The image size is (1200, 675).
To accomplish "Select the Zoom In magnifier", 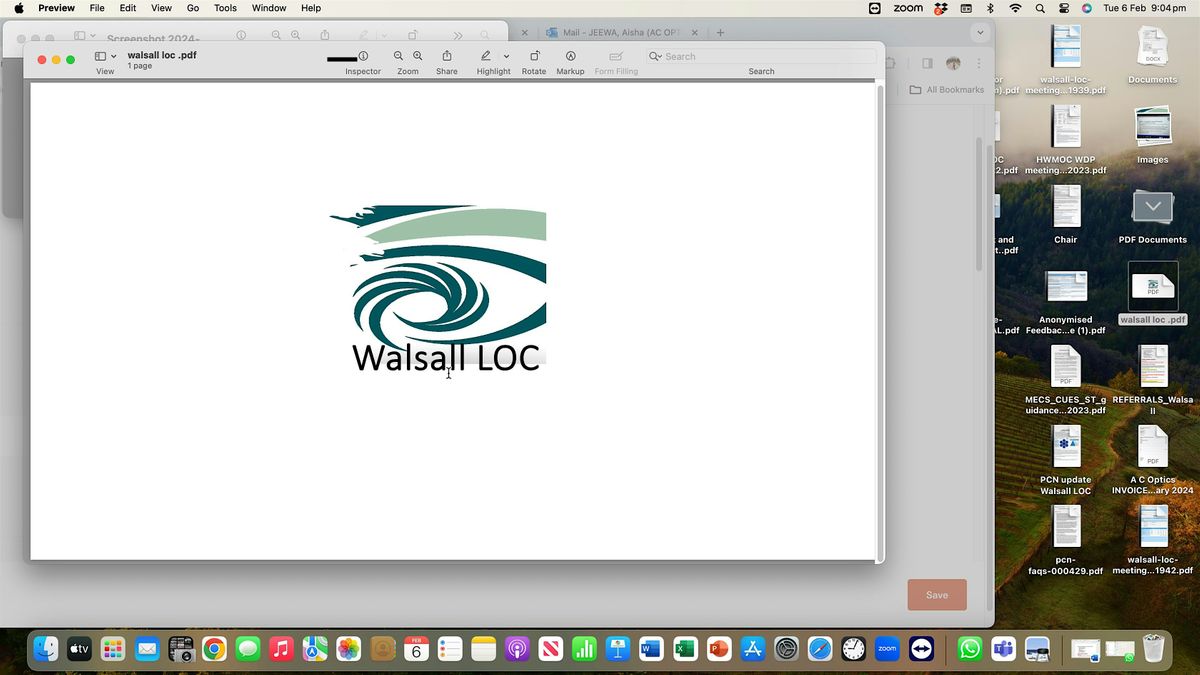I will 417,56.
